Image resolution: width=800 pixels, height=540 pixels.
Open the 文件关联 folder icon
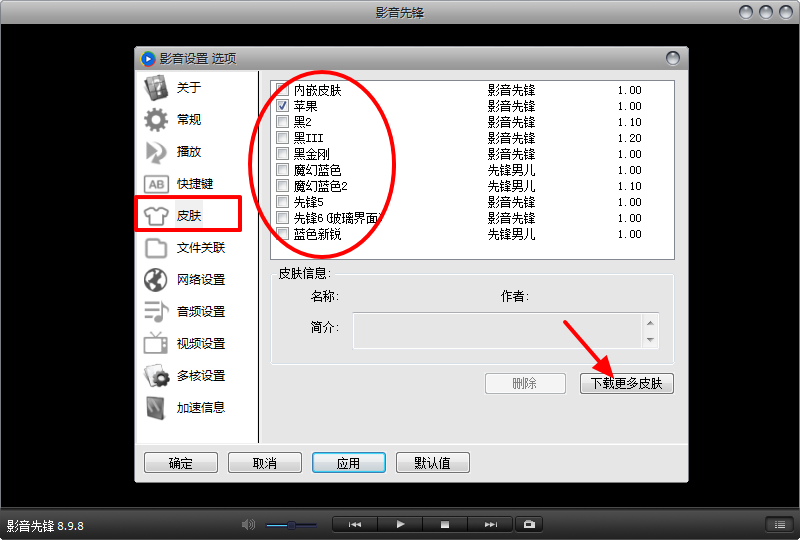tap(156, 248)
